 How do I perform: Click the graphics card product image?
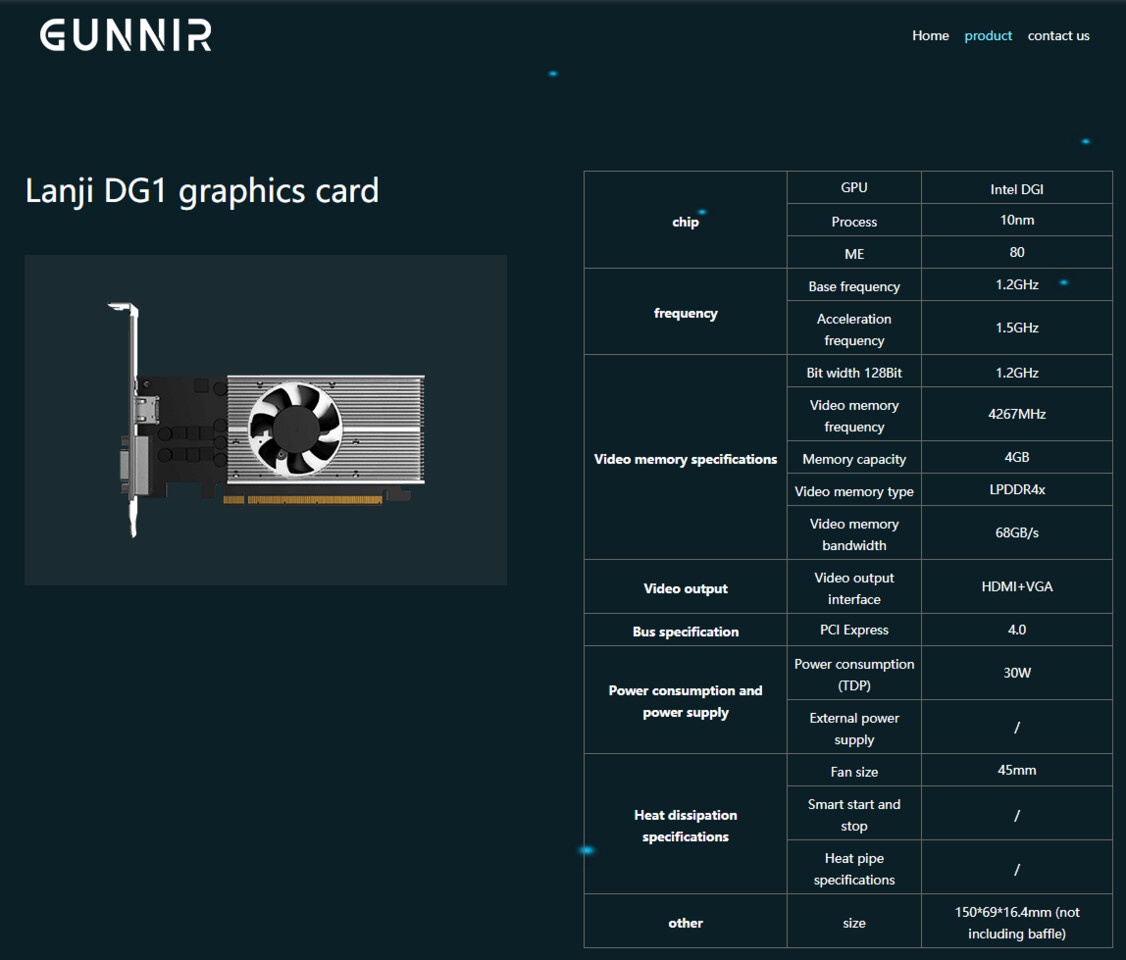coord(266,420)
